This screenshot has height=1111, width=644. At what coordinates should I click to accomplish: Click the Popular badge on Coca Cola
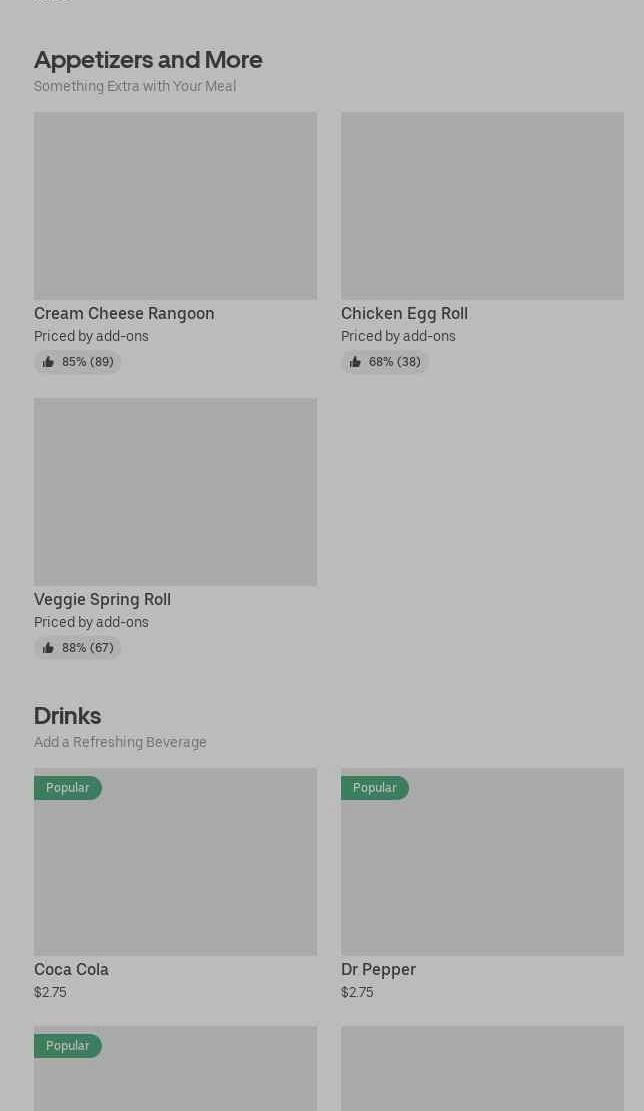(x=68, y=788)
